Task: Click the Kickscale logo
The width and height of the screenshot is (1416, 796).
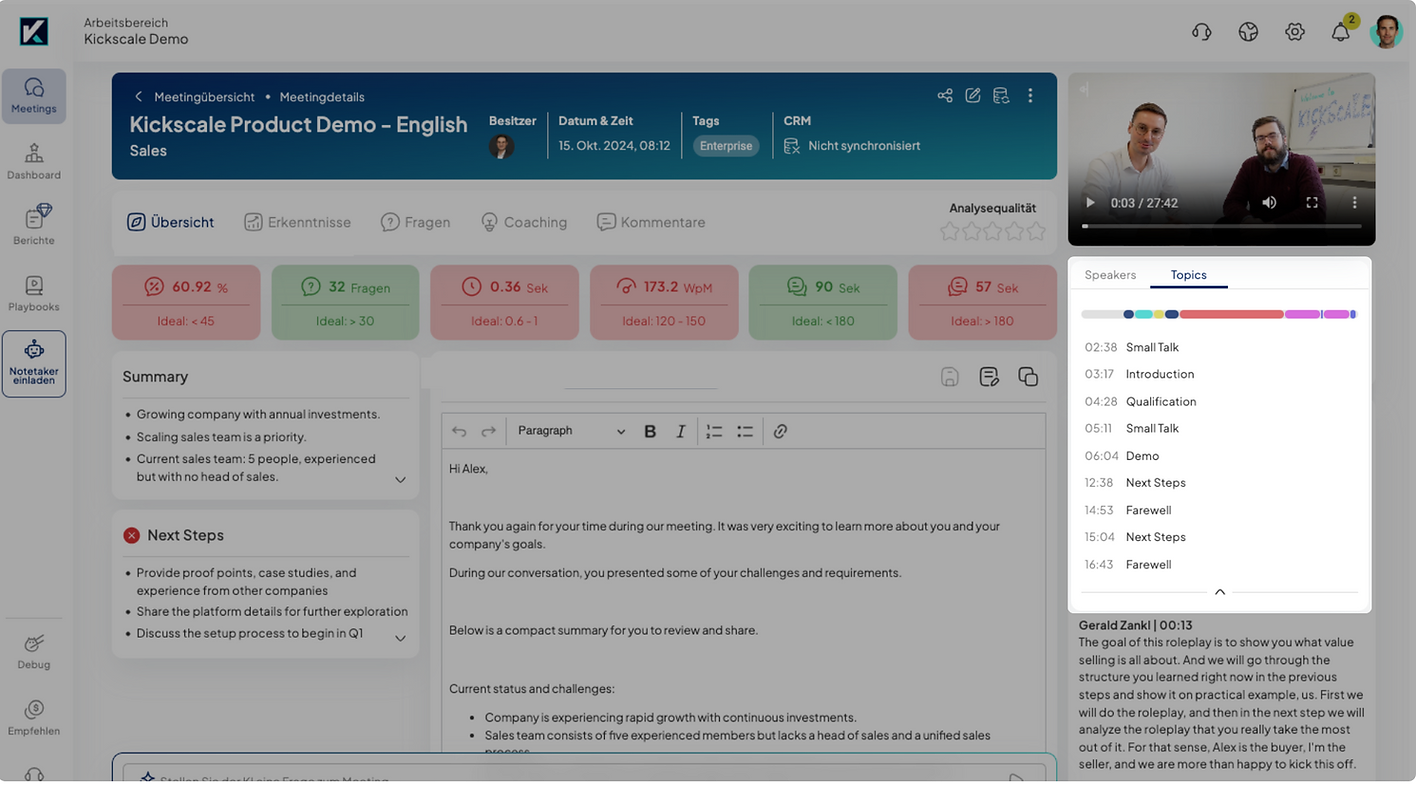Action: click(33, 31)
